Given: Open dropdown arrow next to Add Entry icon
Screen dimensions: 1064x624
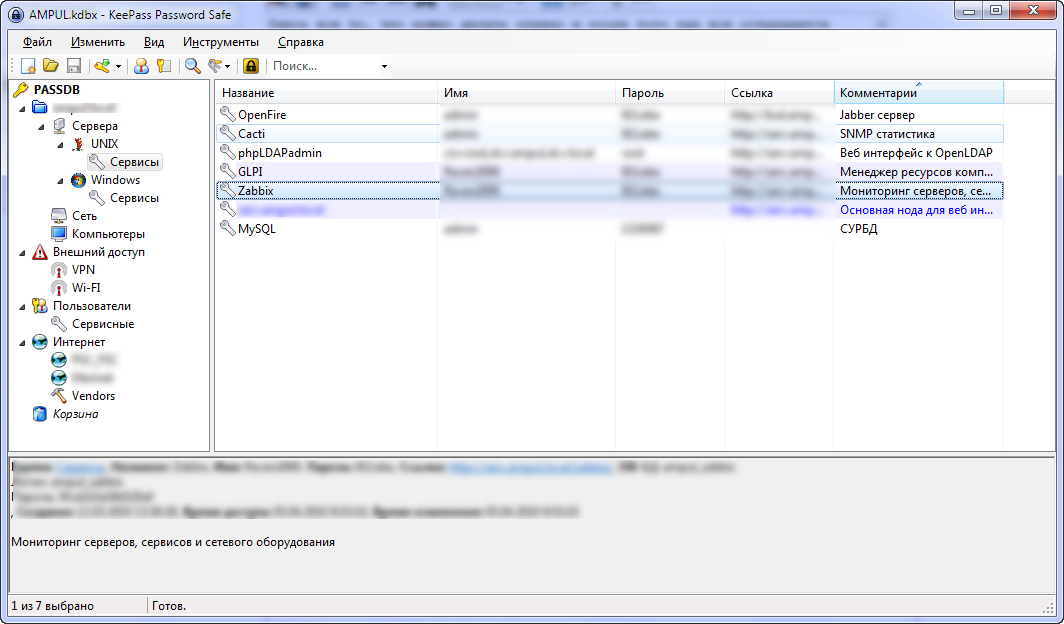Looking at the screenshot, I should click(118, 67).
